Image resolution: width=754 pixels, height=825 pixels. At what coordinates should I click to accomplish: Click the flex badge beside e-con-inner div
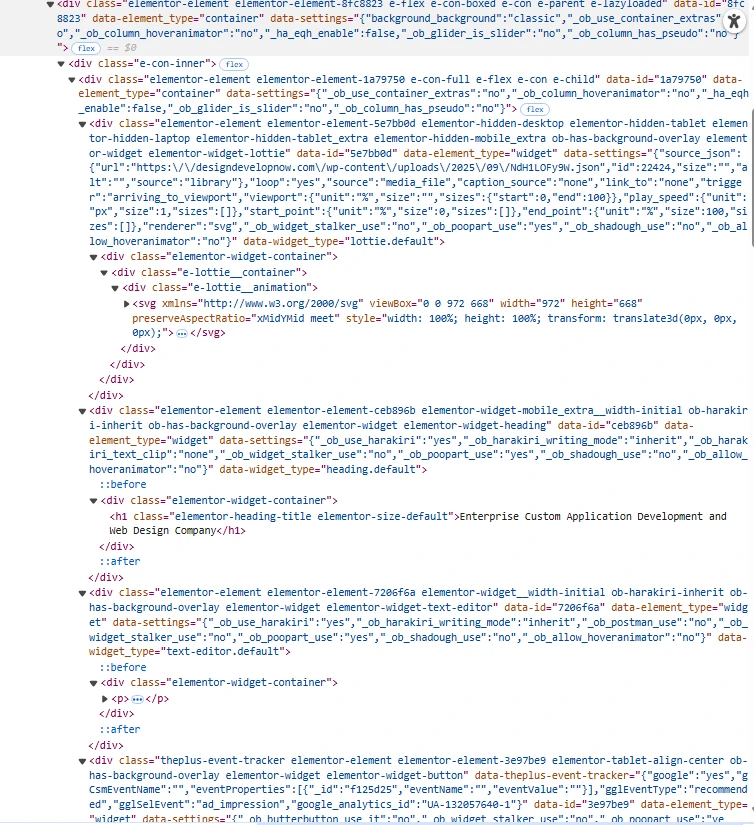coord(234,64)
